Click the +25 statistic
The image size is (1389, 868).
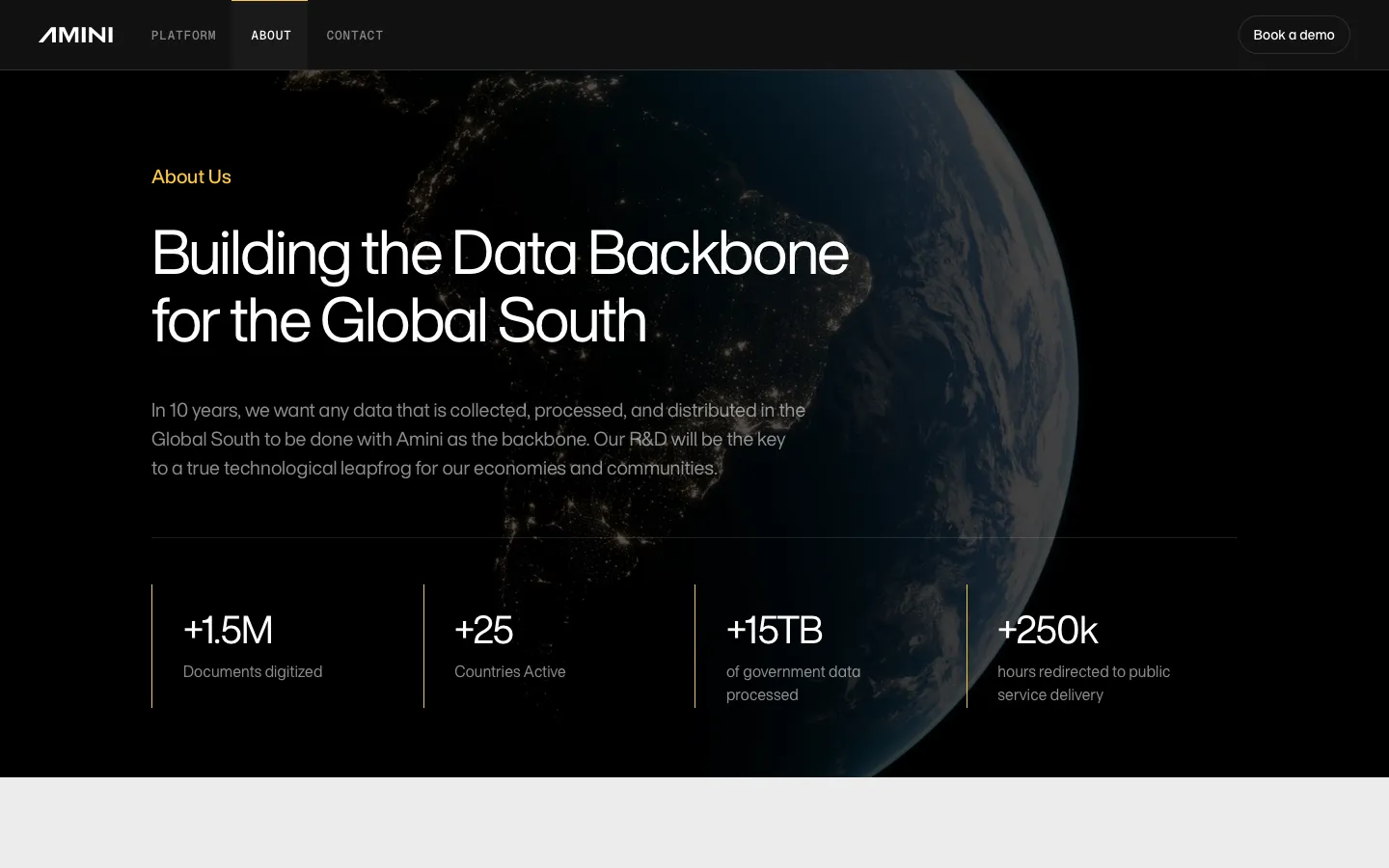pos(483,630)
